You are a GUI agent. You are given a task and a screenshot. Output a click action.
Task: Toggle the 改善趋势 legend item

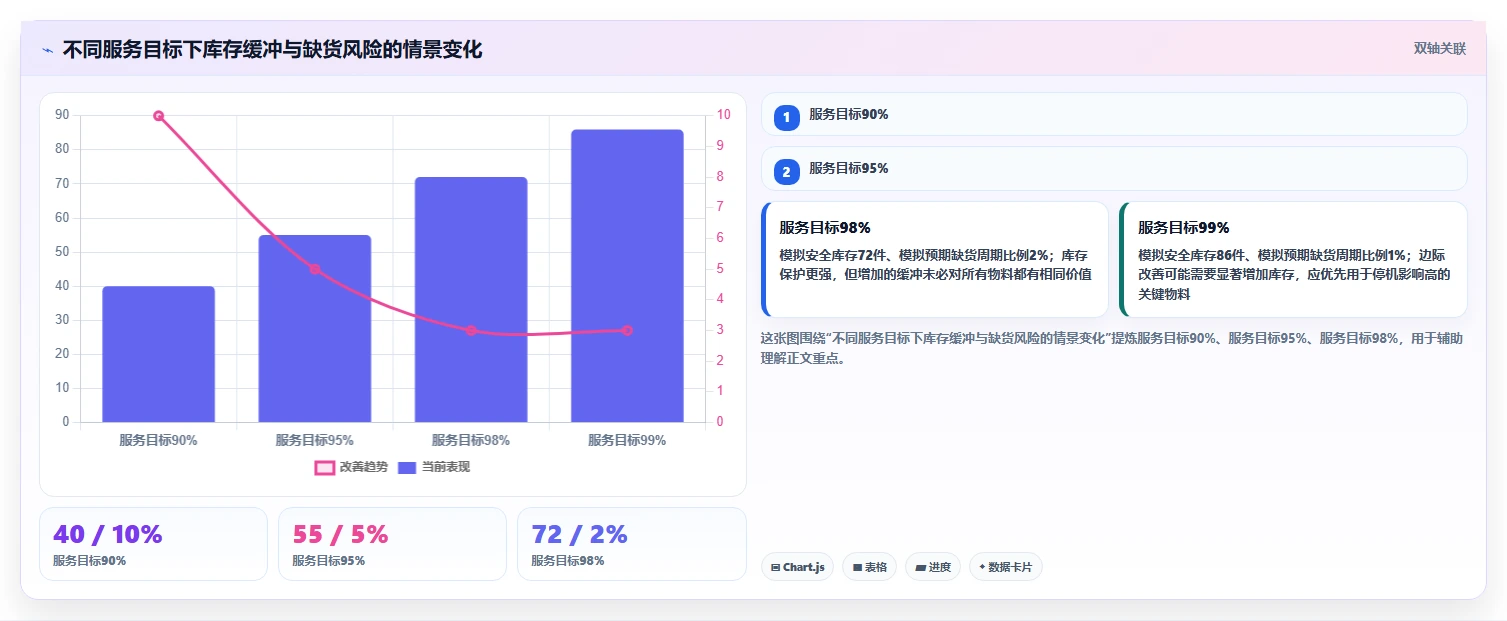point(351,467)
